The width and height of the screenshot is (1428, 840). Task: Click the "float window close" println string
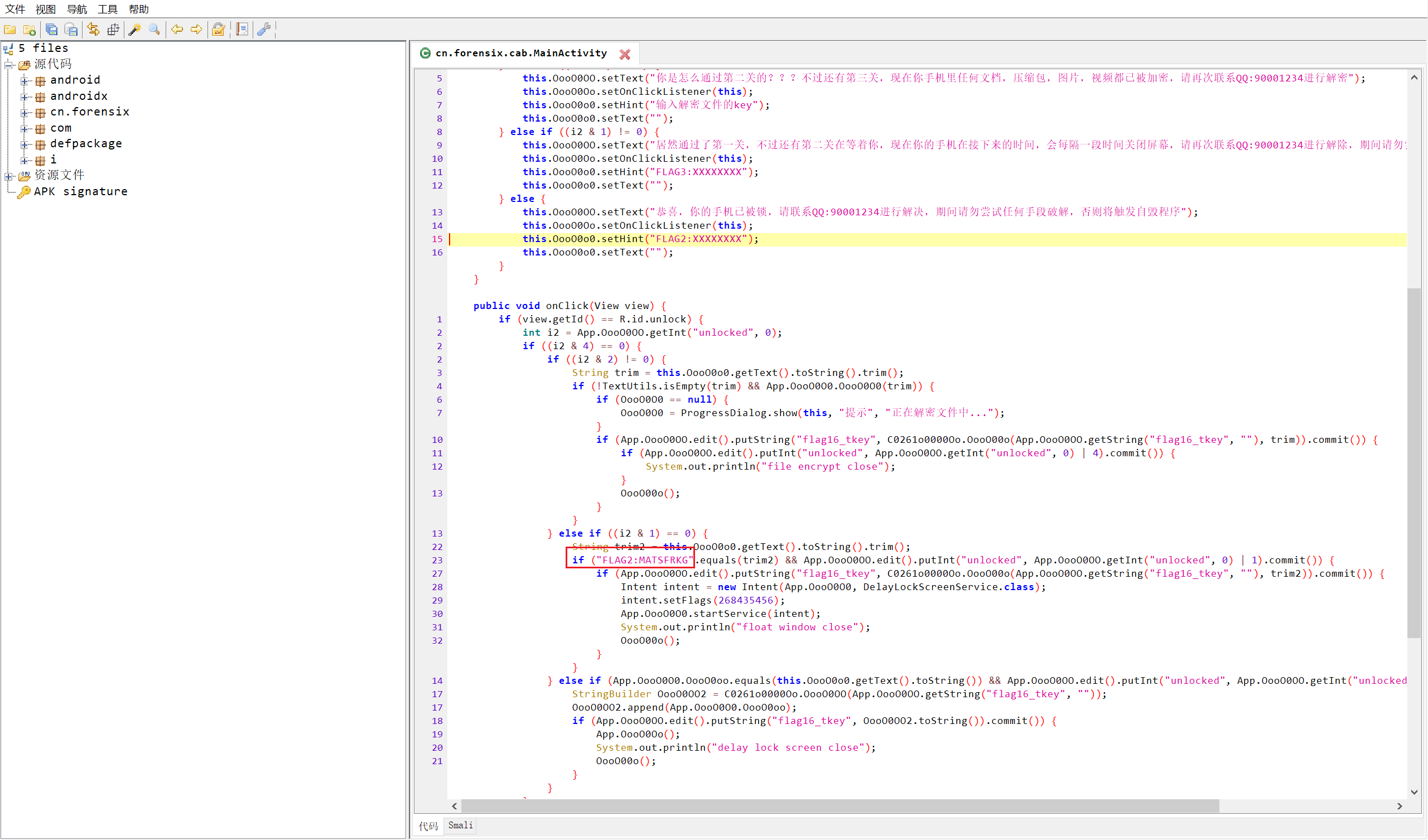point(797,627)
